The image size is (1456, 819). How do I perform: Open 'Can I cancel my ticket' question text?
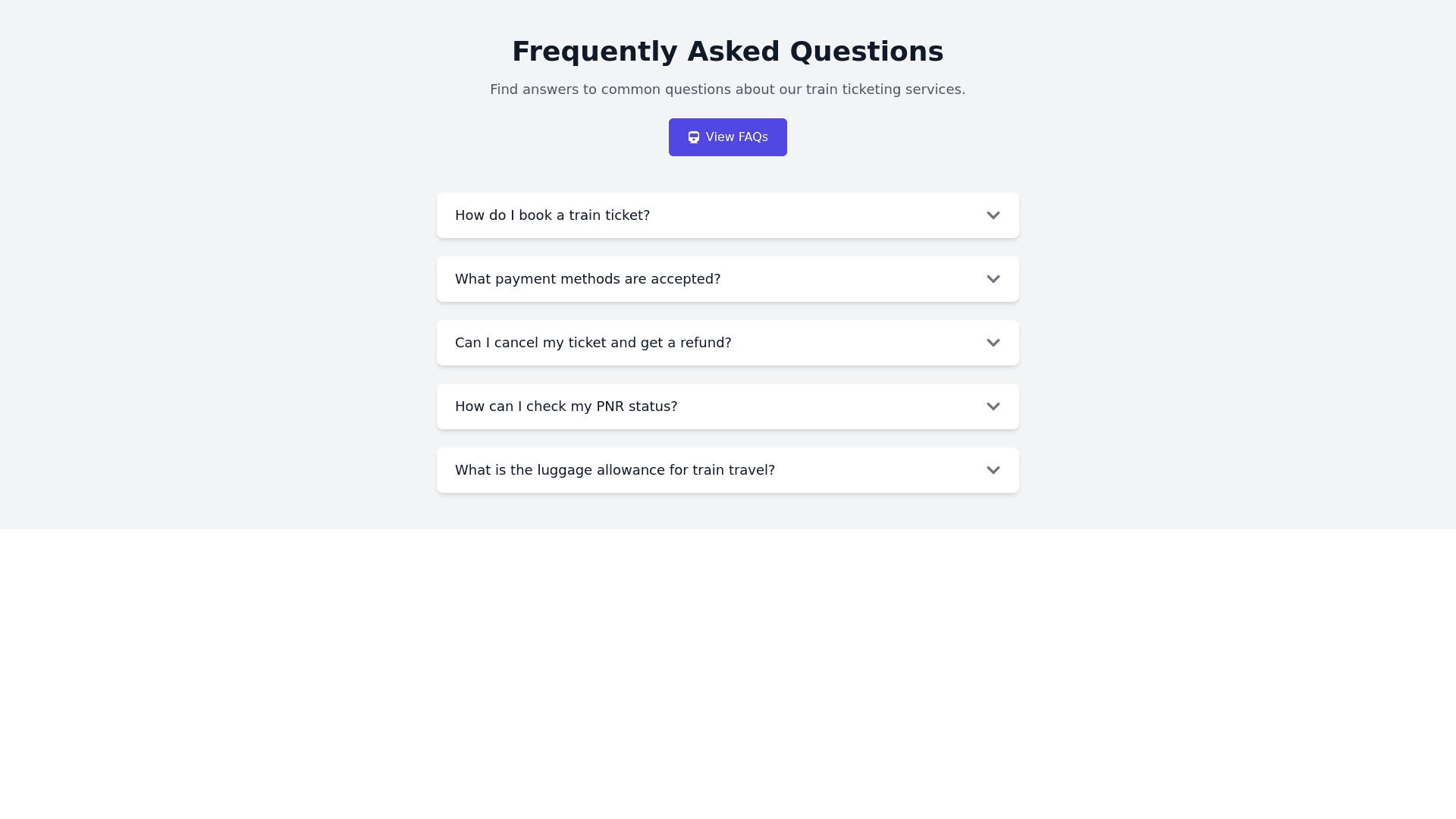pyautogui.click(x=592, y=343)
